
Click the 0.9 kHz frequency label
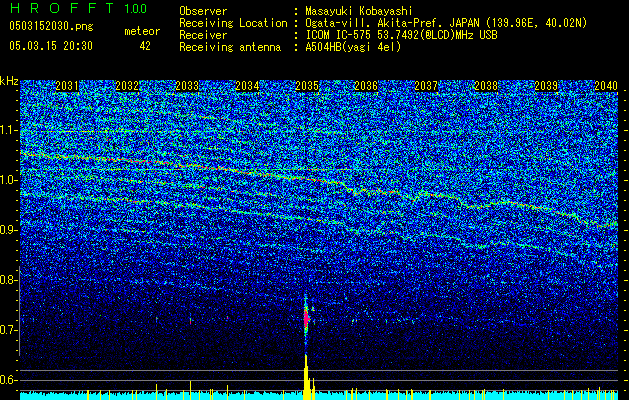click(8, 230)
